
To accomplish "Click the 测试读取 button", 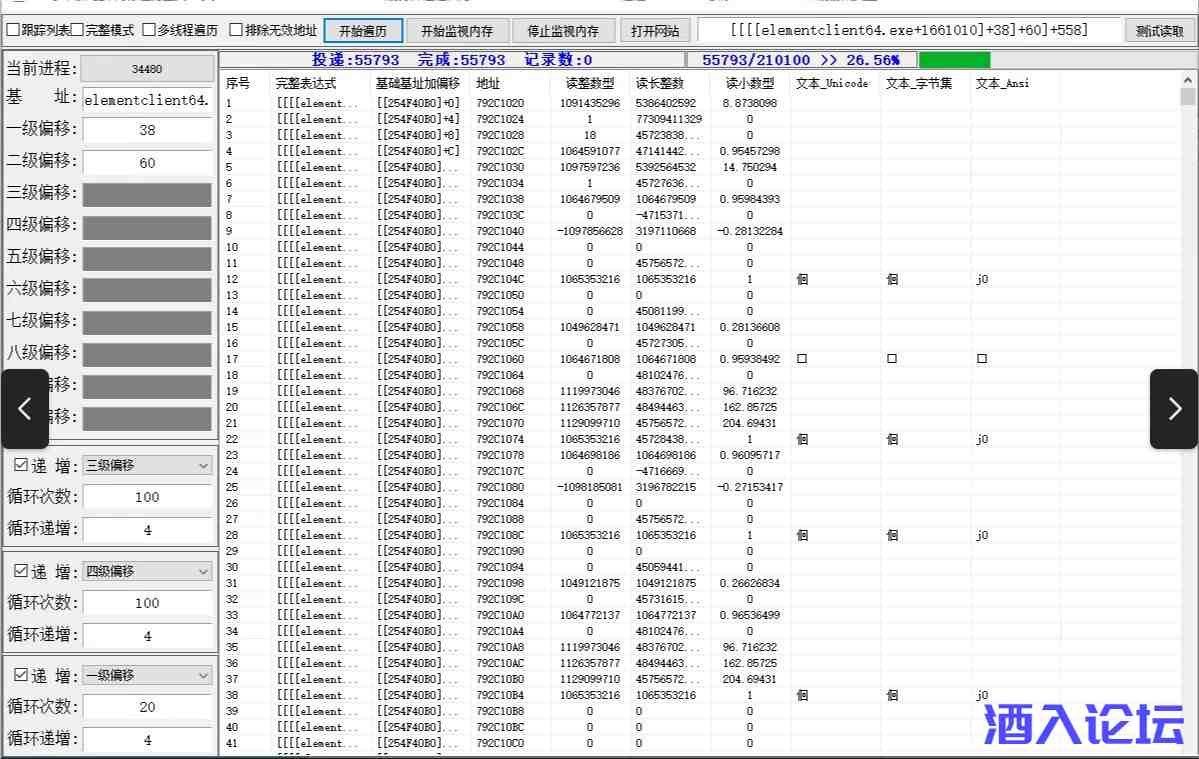I will [1160, 31].
